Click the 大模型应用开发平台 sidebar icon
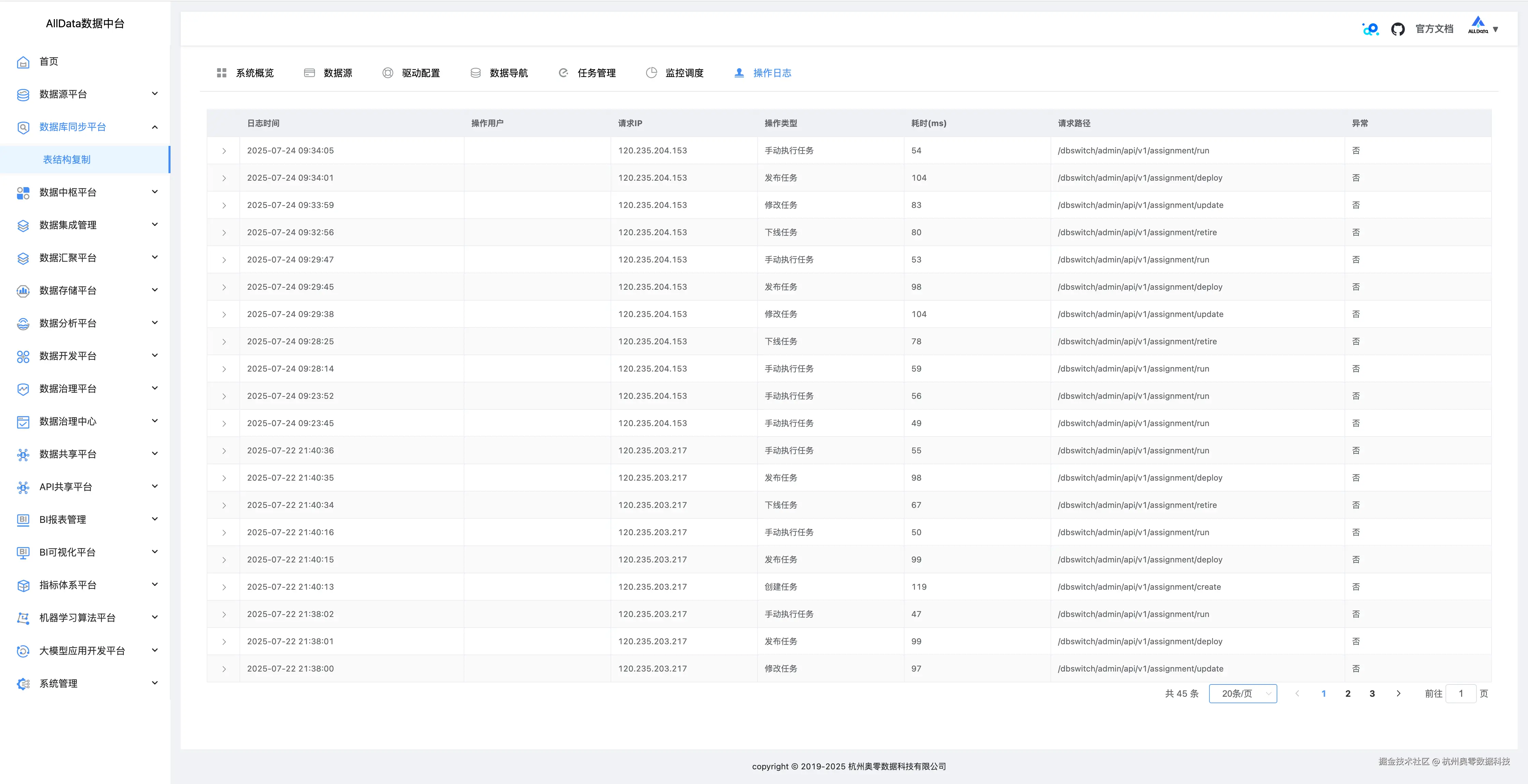Image resolution: width=1528 pixels, height=784 pixels. click(23, 651)
